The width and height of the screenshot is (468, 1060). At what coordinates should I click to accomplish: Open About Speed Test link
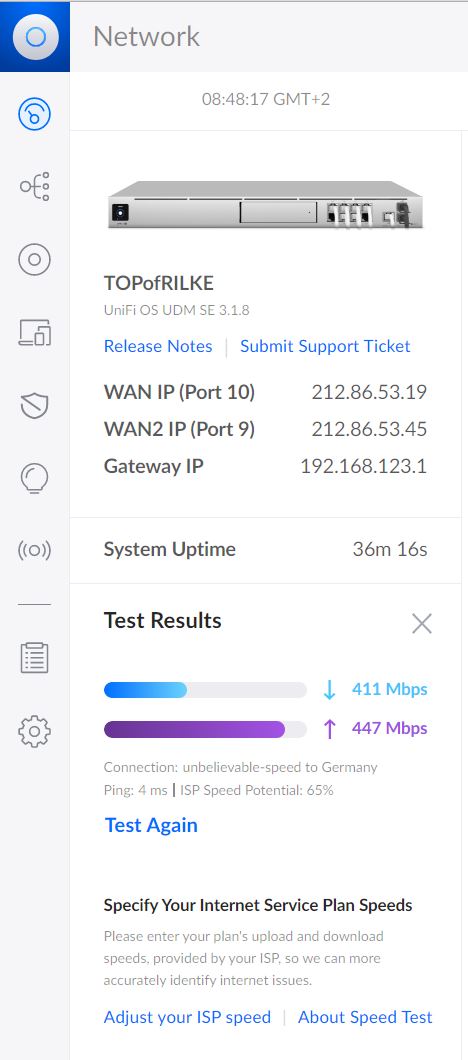[x=365, y=1017]
